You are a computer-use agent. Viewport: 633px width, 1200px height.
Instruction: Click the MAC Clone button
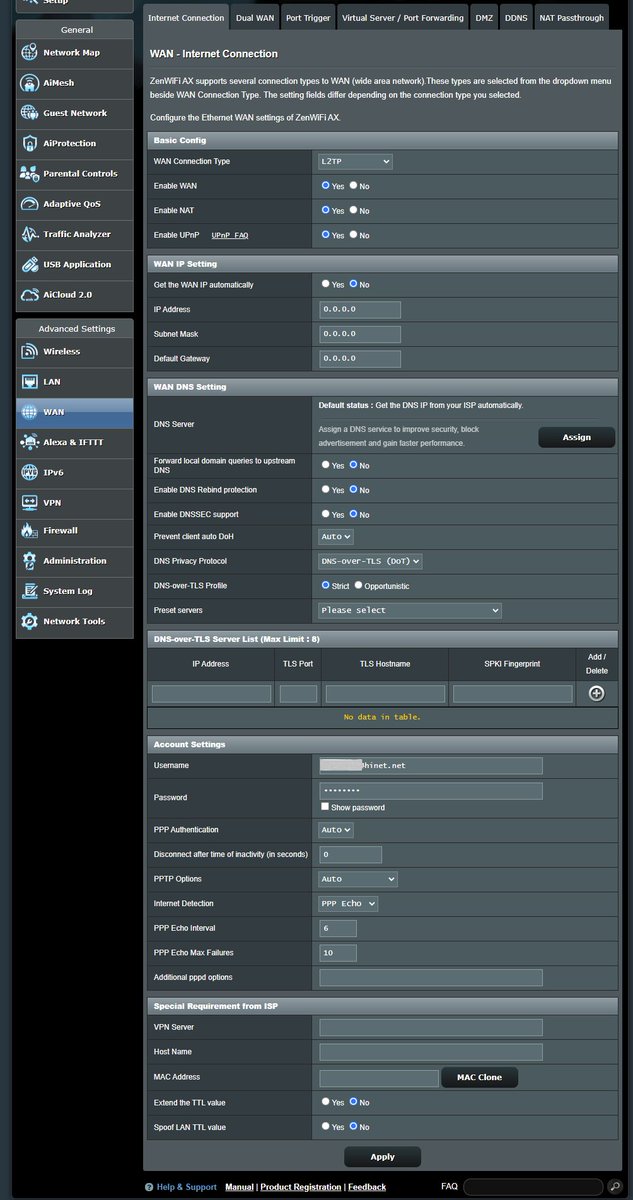pyautogui.click(x=479, y=1077)
